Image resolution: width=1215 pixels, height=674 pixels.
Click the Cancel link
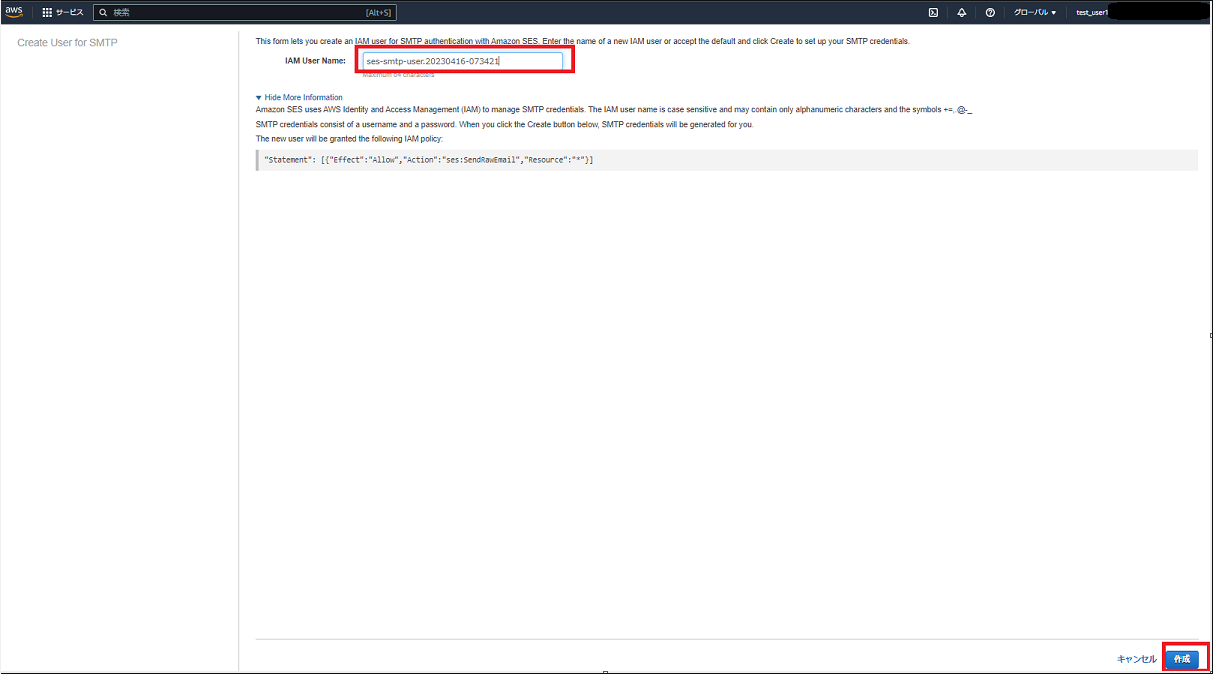point(1137,659)
